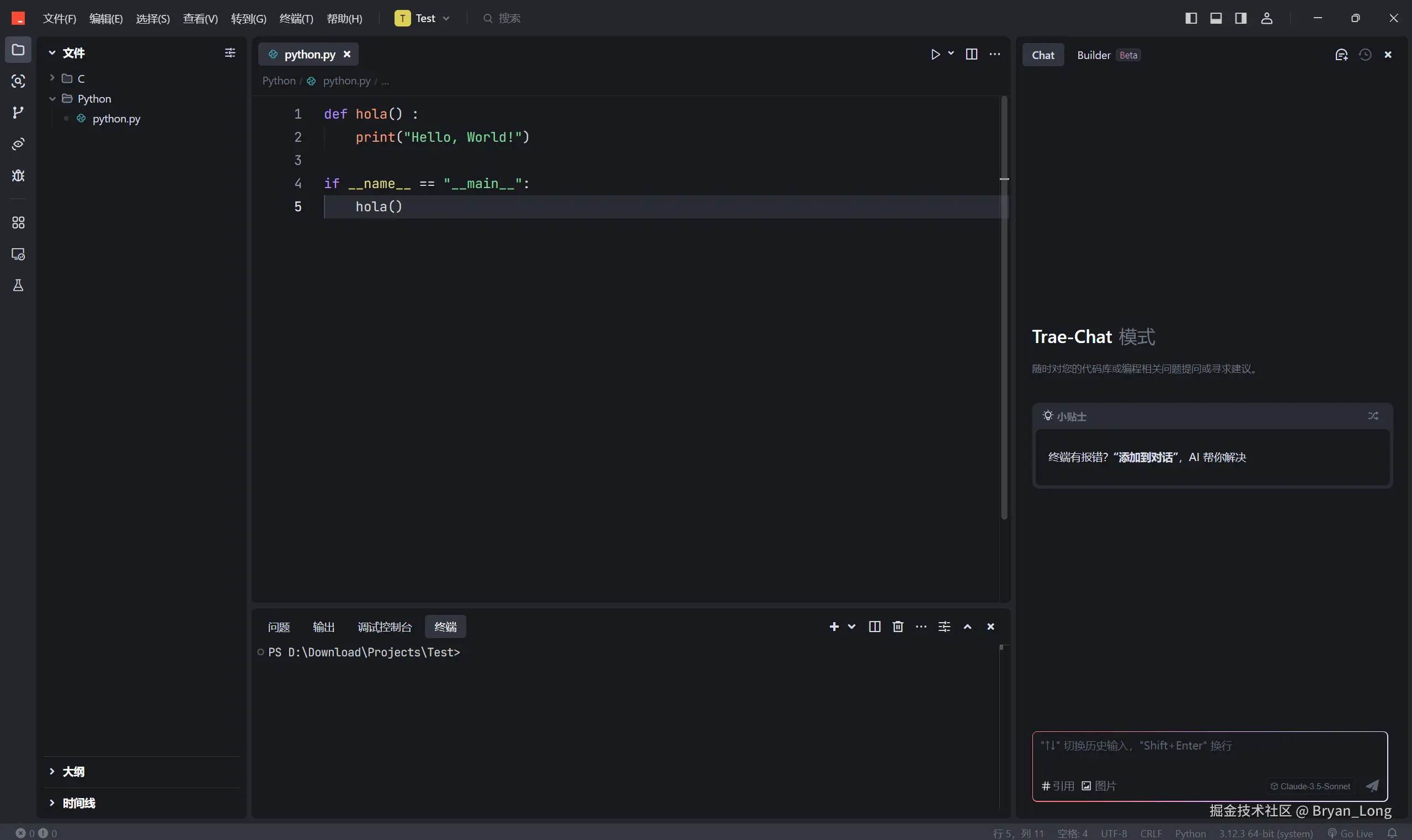Click the #引用 reference button
The width and height of the screenshot is (1412, 840).
(x=1058, y=785)
